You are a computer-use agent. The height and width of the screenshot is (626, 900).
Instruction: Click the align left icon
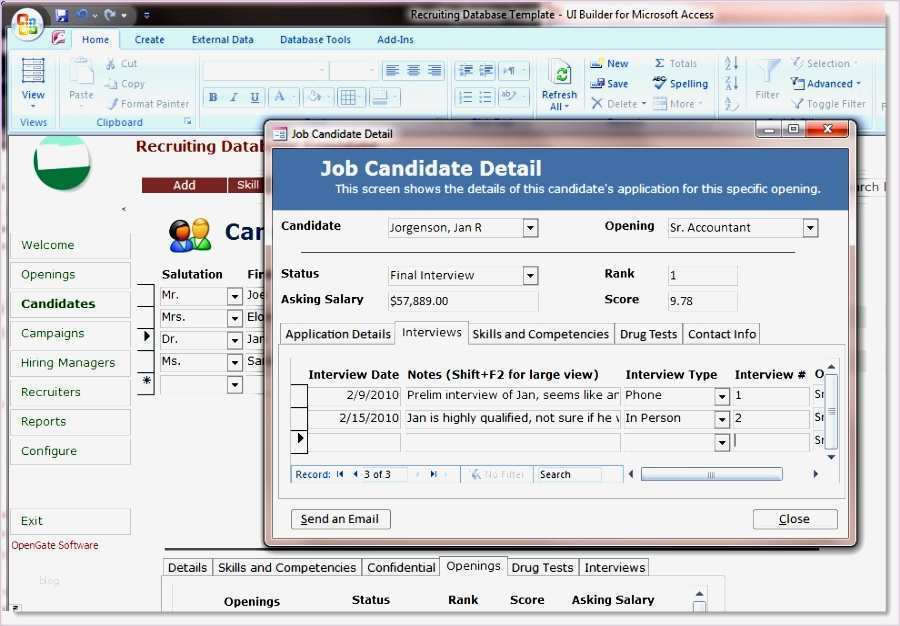click(x=393, y=71)
